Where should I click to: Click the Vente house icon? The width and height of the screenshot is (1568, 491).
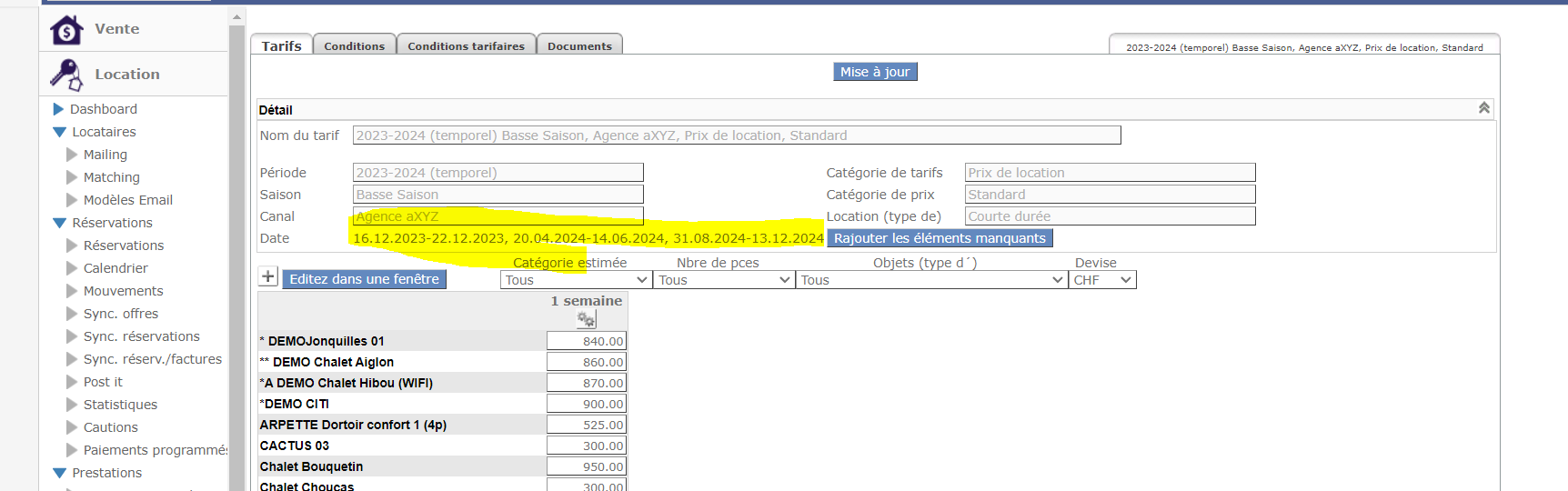[x=66, y=30]
